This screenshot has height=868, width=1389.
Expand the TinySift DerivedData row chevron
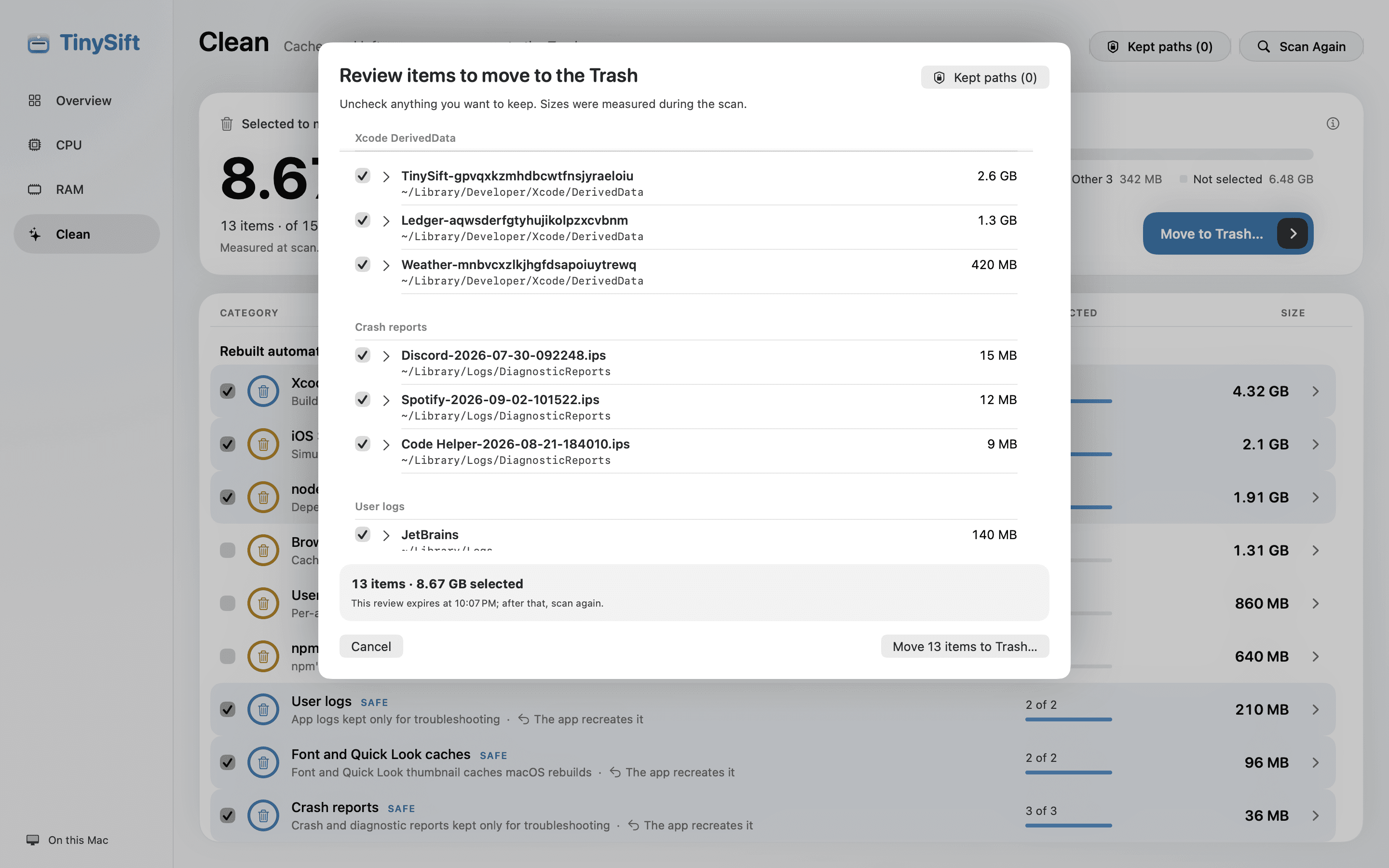click(386, 177)
